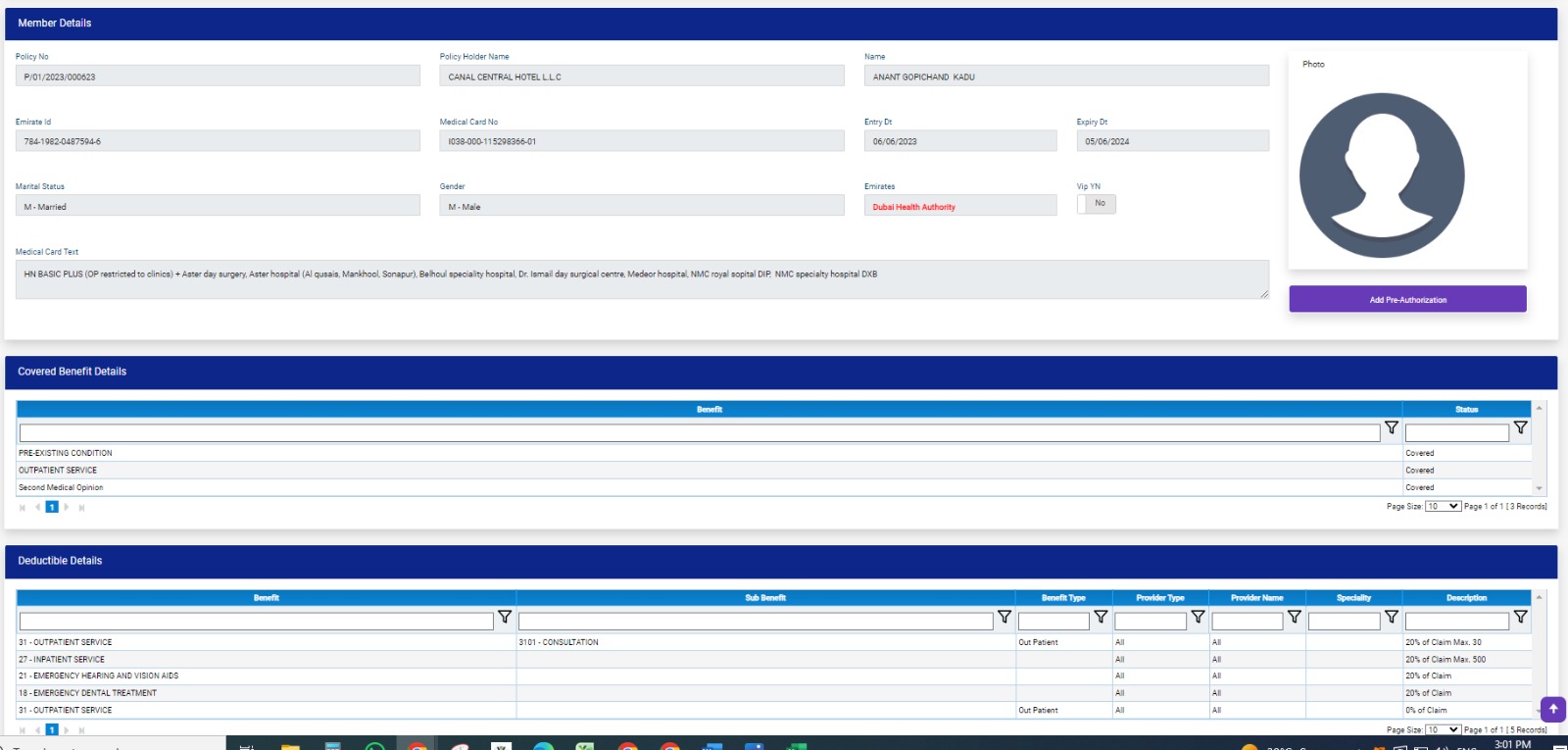Click the Add Pre-Authorization button
Viewport: 1568px width, 750px height.
1407,300
